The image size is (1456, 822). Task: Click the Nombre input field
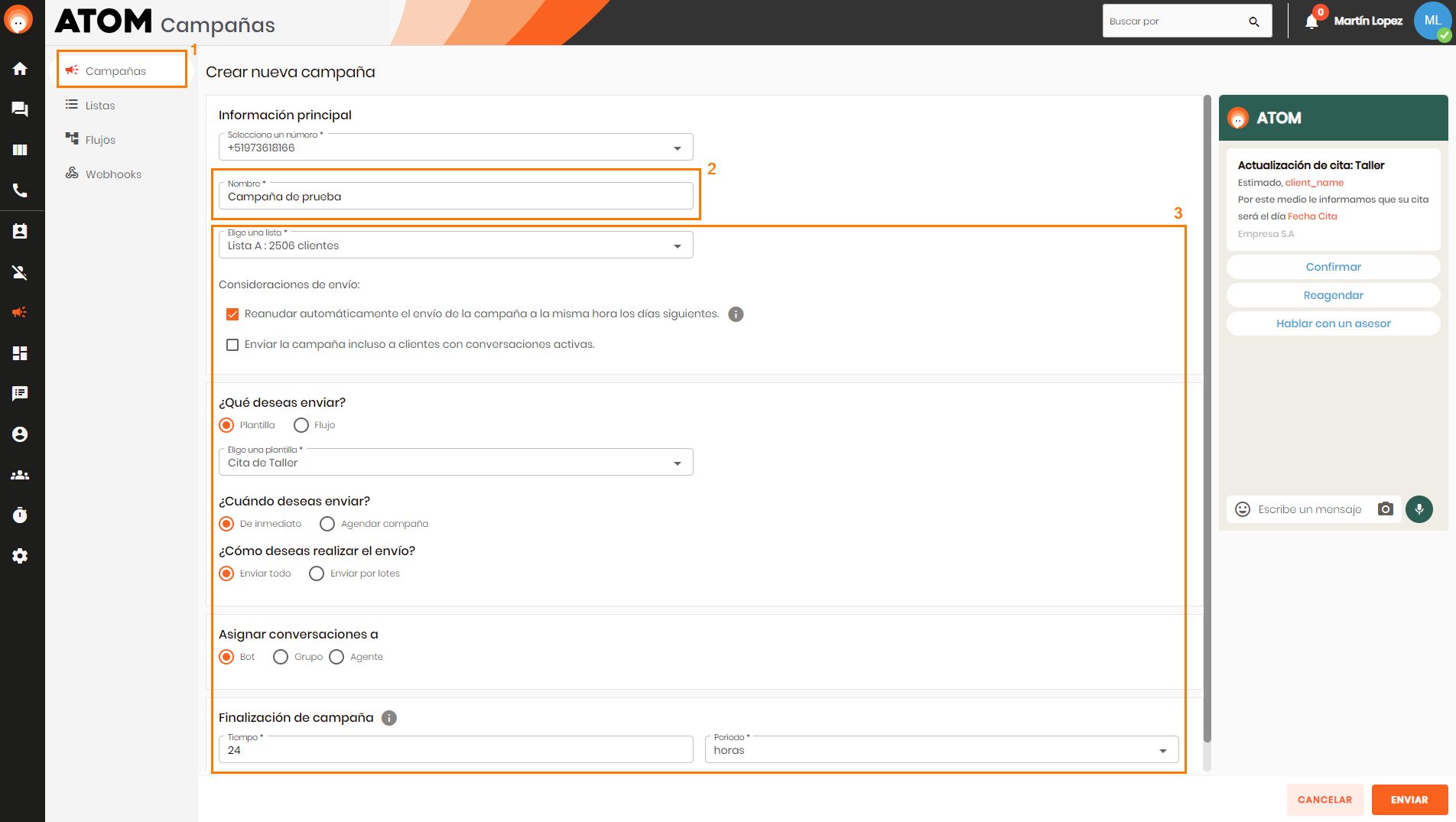[x=456, y=196]
